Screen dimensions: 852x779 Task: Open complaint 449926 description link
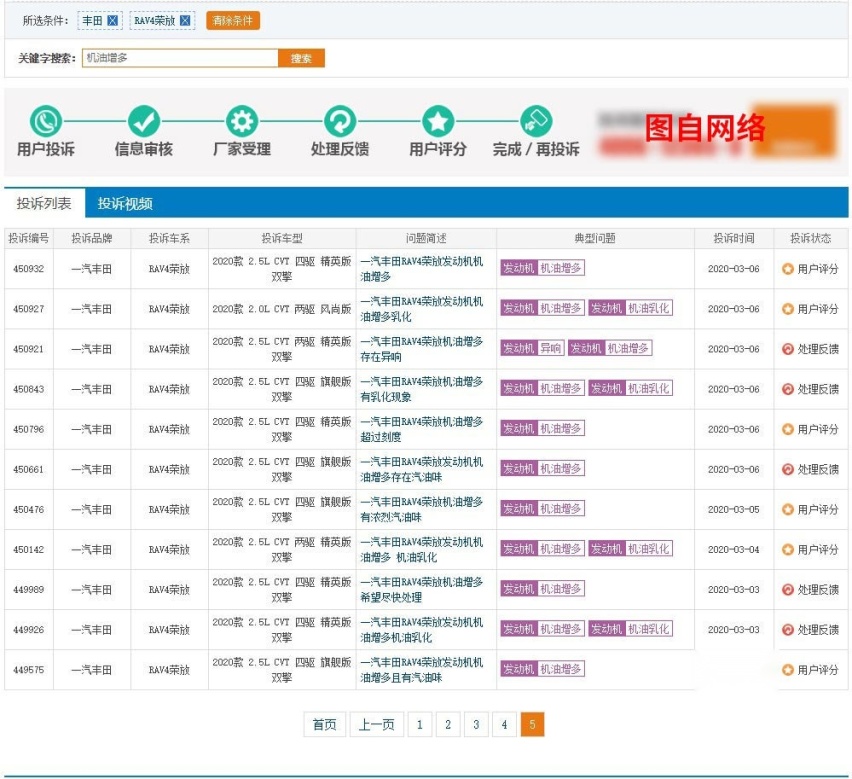(x=422, y=630)
